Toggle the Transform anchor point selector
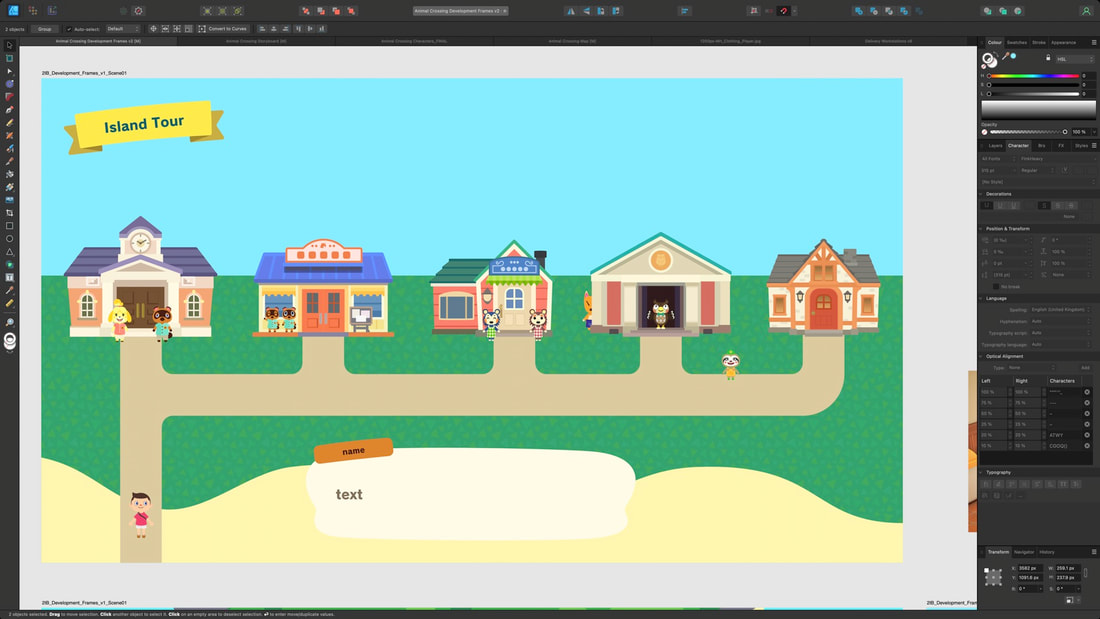The image size is (1100, 619). coord(993,578)
